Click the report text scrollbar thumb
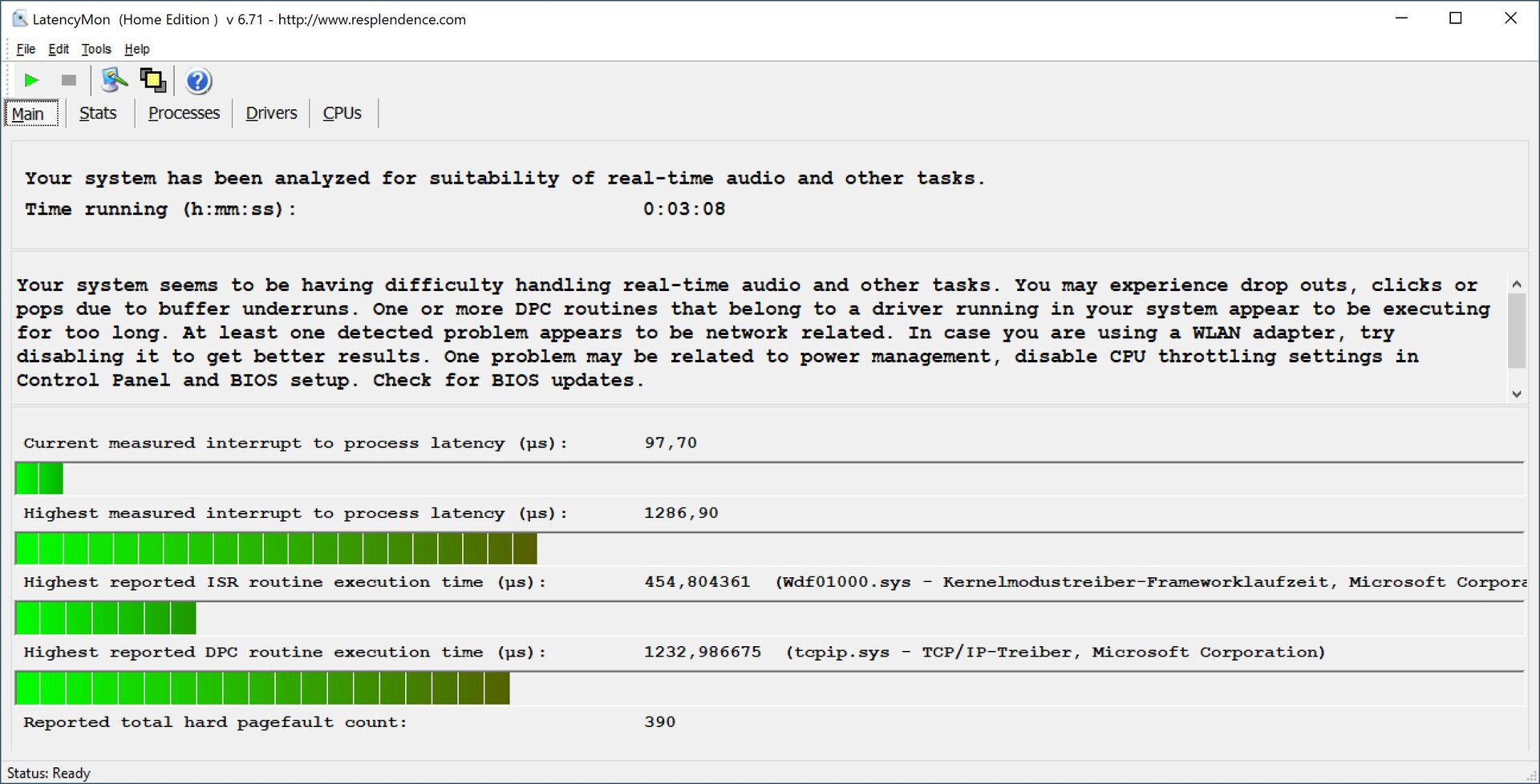 pyautogui.click(x=1516, y=330)
